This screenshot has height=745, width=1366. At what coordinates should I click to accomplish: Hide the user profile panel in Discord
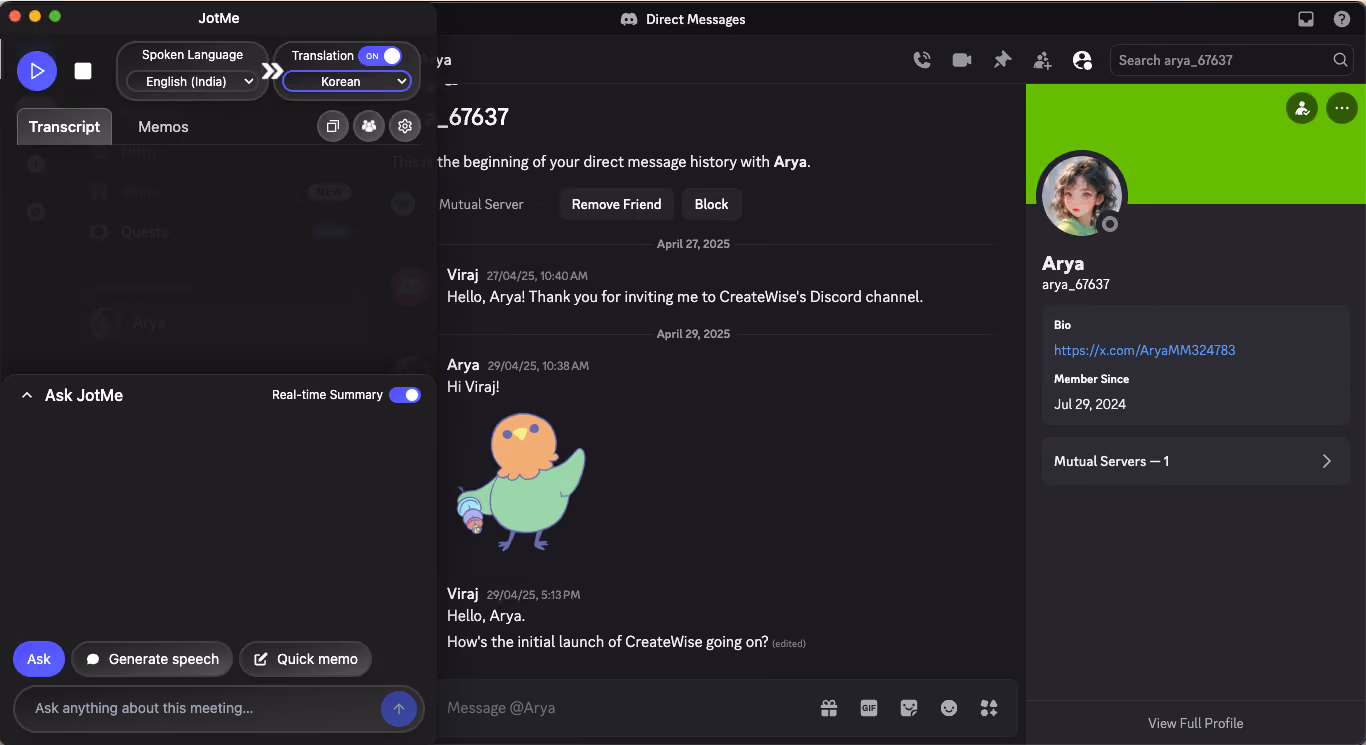click(x=1082, y=60)
